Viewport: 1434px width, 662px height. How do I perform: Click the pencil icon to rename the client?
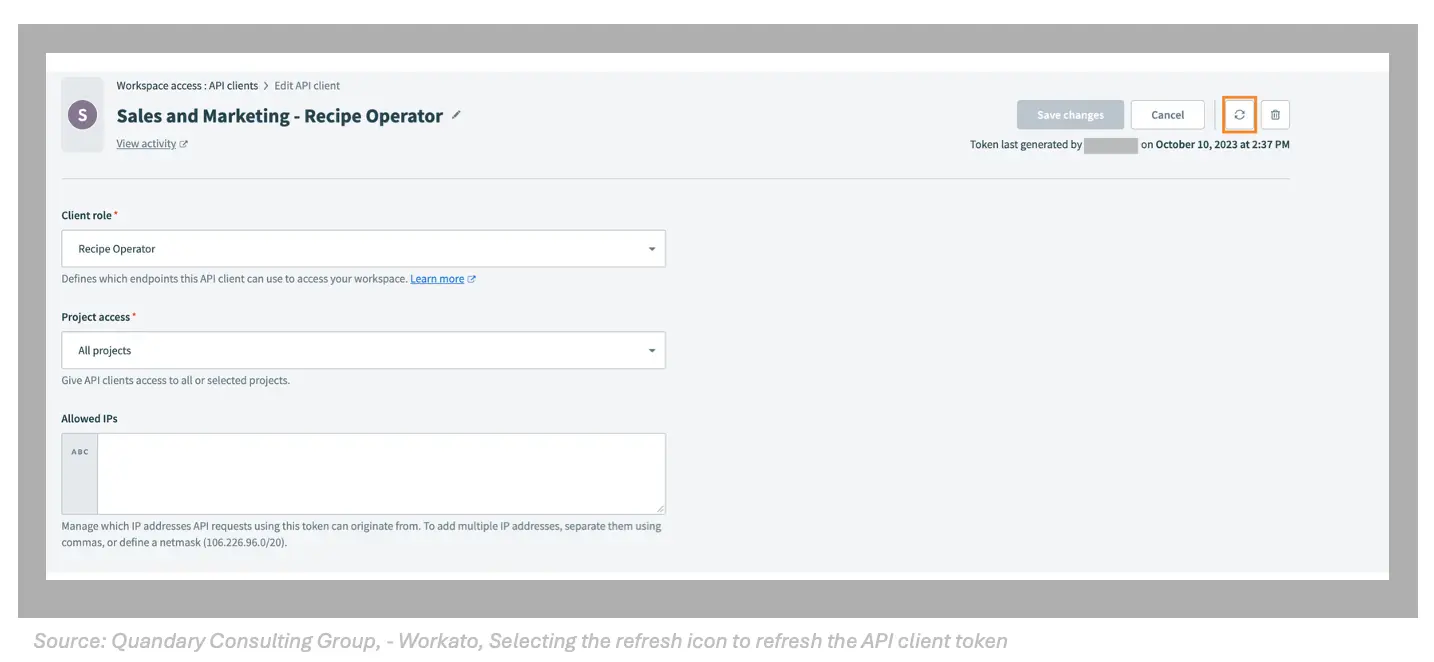pyautogui.click(x=456, y=115)
